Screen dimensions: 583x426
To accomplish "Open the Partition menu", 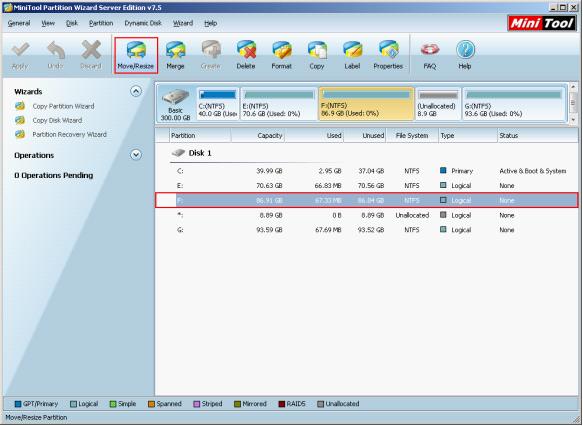I will (x=101, y=23).
